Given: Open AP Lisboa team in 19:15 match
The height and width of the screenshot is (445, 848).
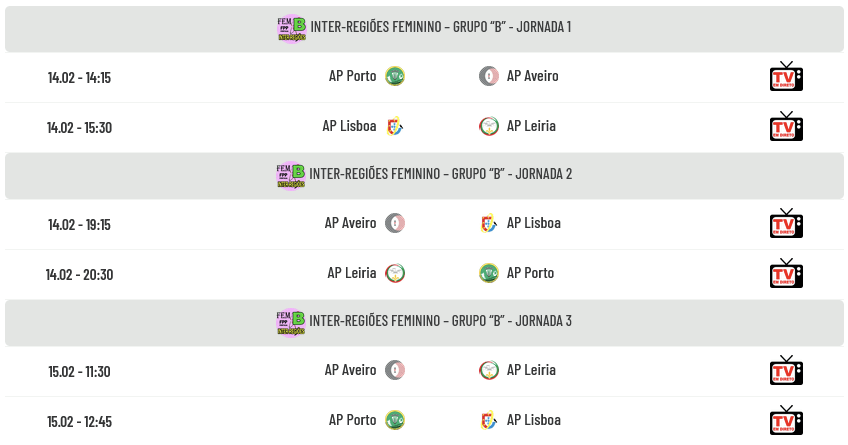Looking at the screenshot, I should (x=533, y=223).
